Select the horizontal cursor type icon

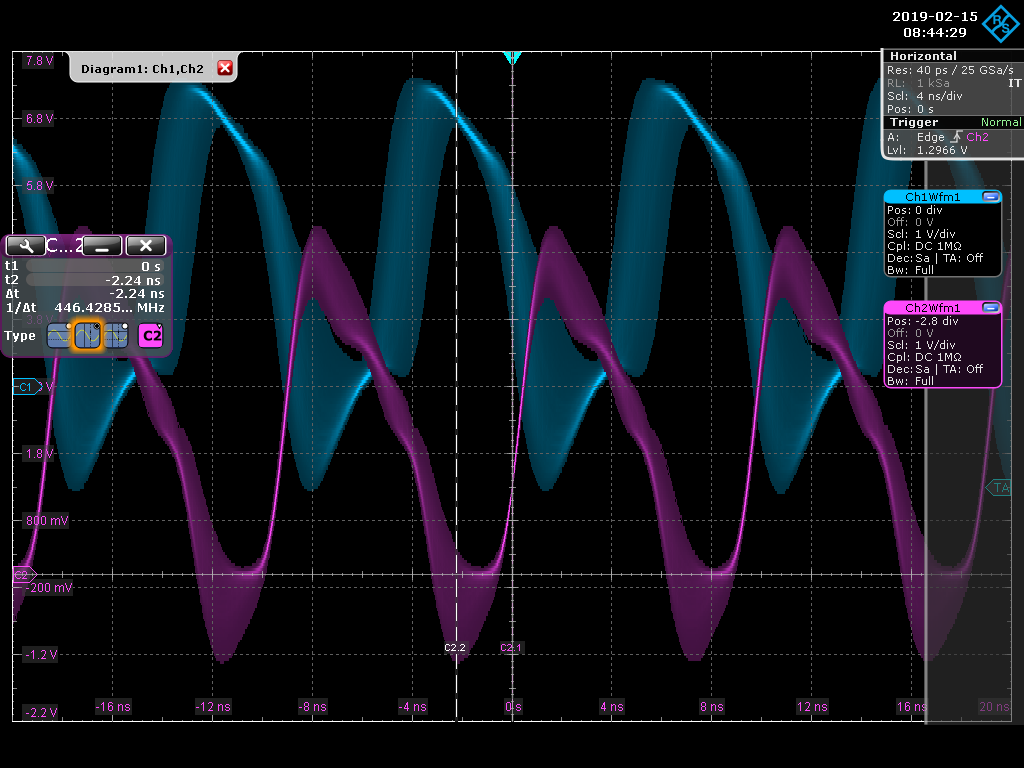tap(60, 336)
